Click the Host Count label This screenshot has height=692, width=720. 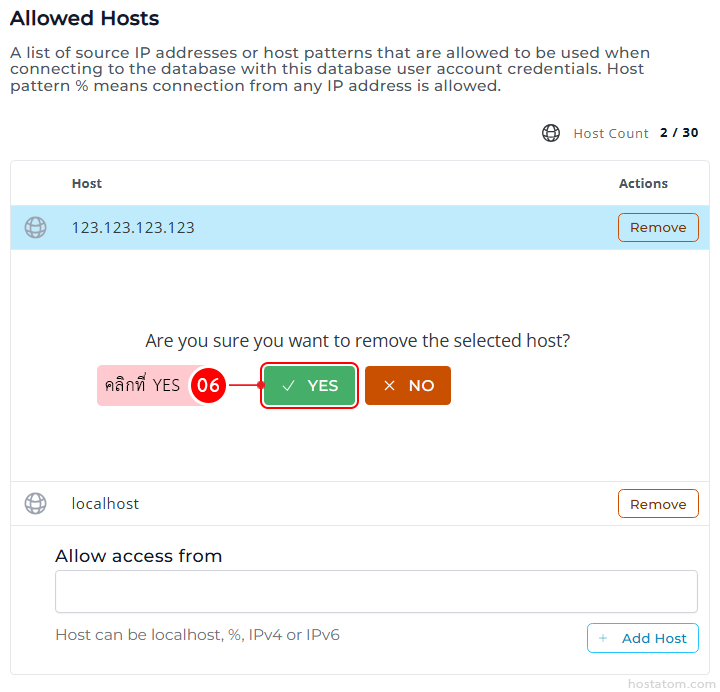611,133
